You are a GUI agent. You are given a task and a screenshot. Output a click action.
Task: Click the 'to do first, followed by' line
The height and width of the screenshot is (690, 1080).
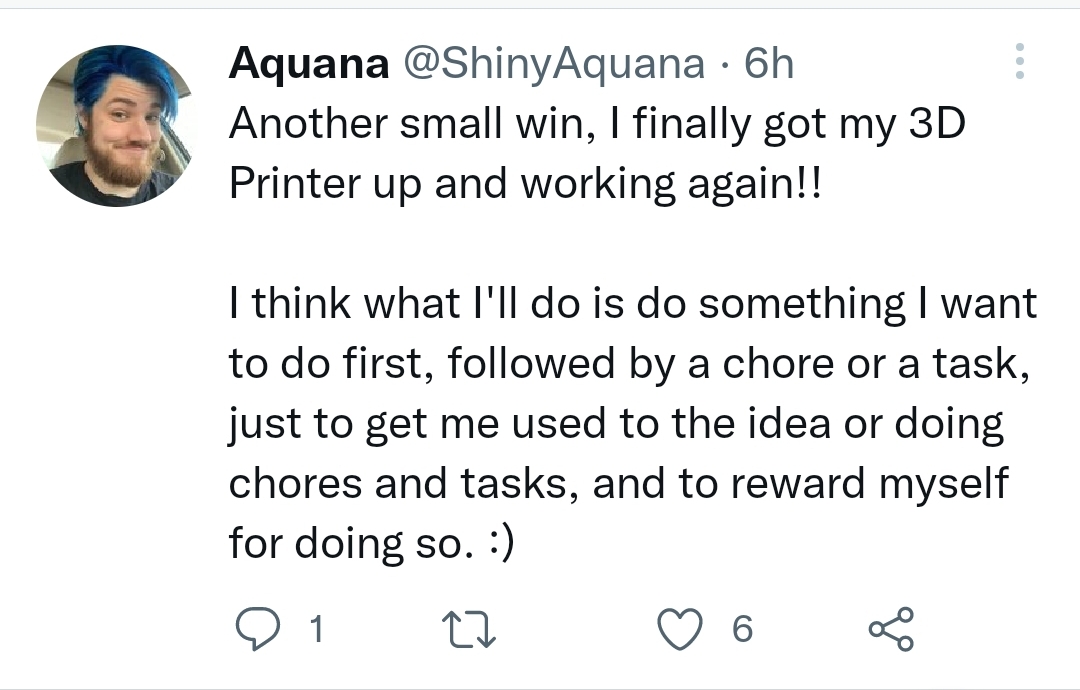click(x=630, y=364)
